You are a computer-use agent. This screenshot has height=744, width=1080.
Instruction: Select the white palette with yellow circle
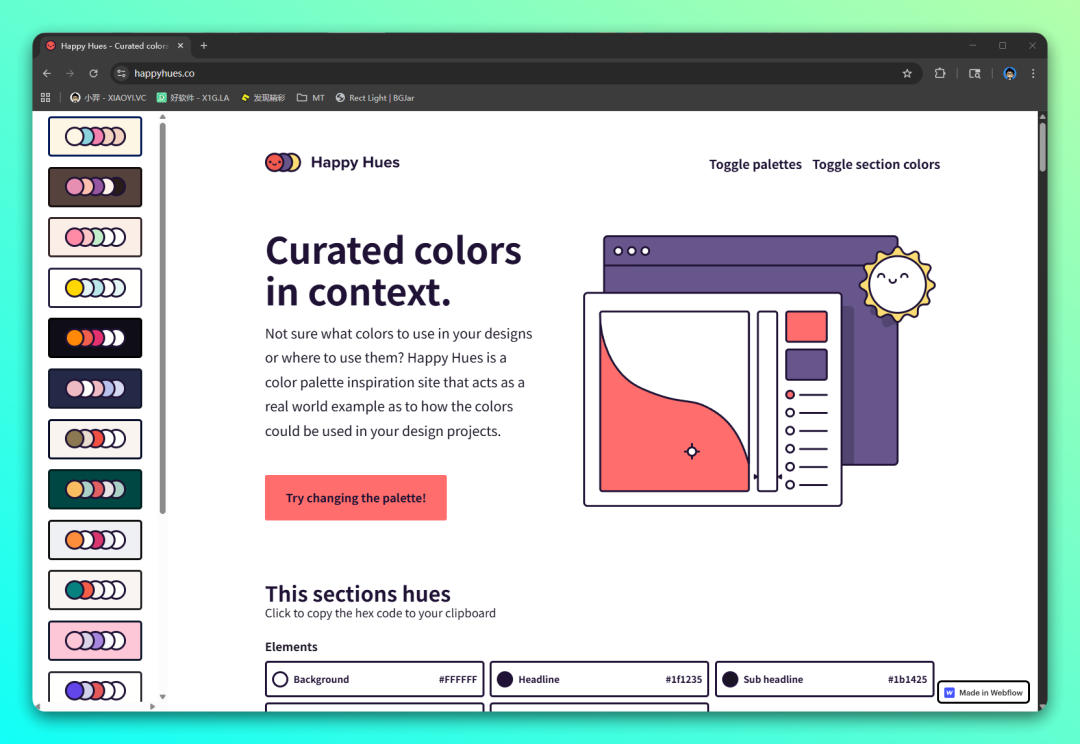click(x=95, y=287)
